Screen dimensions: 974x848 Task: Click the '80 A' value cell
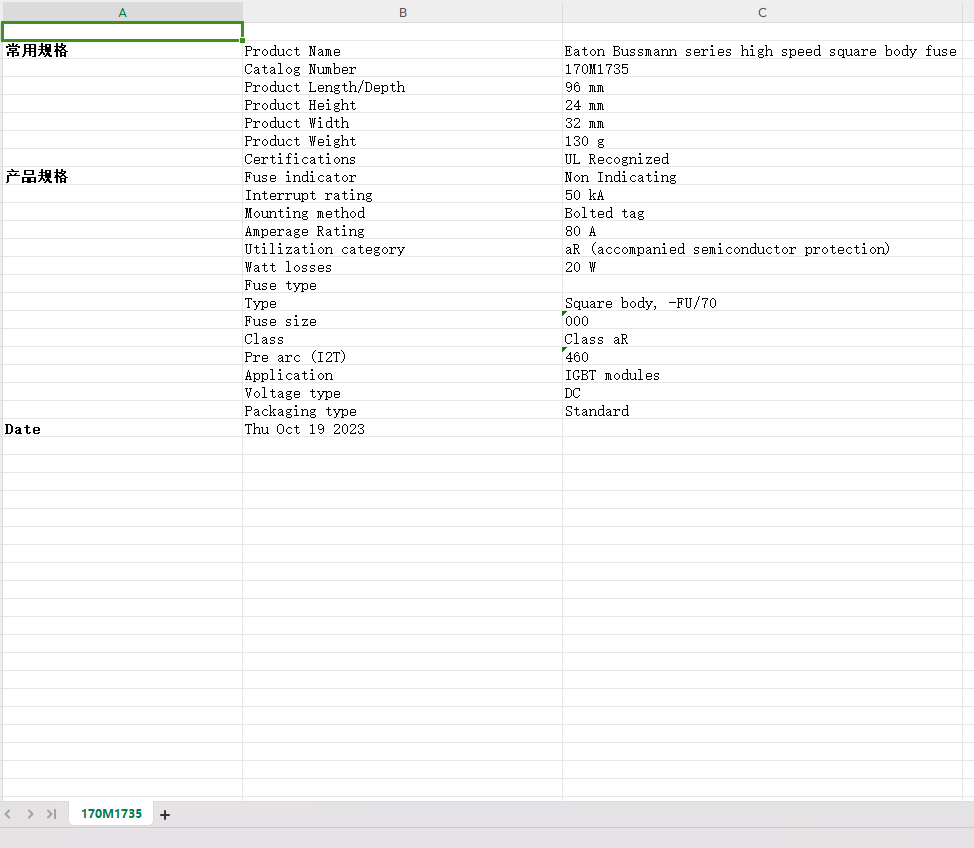click(762, 231)
